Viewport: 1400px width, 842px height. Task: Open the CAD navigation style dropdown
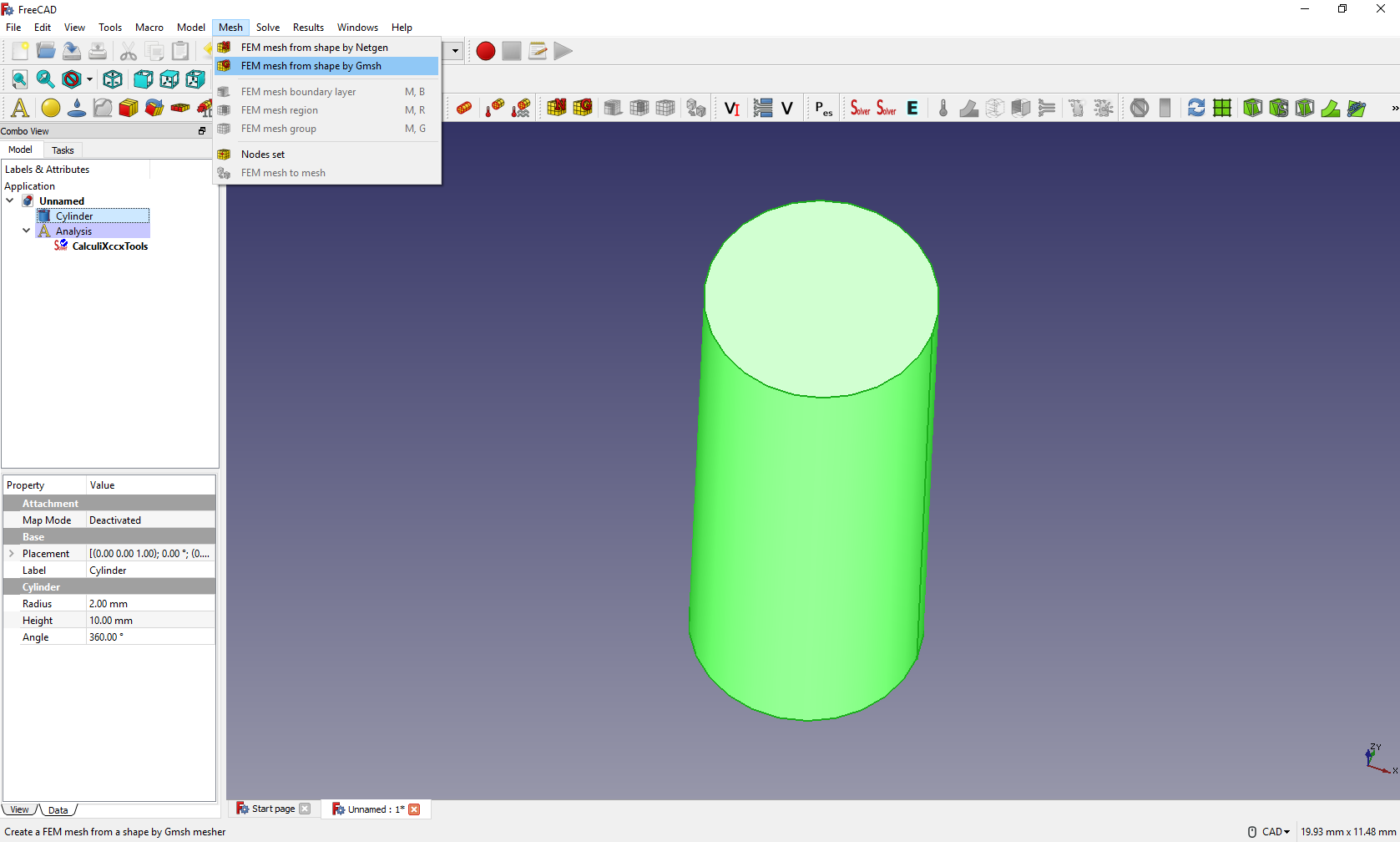[1275, 831]
